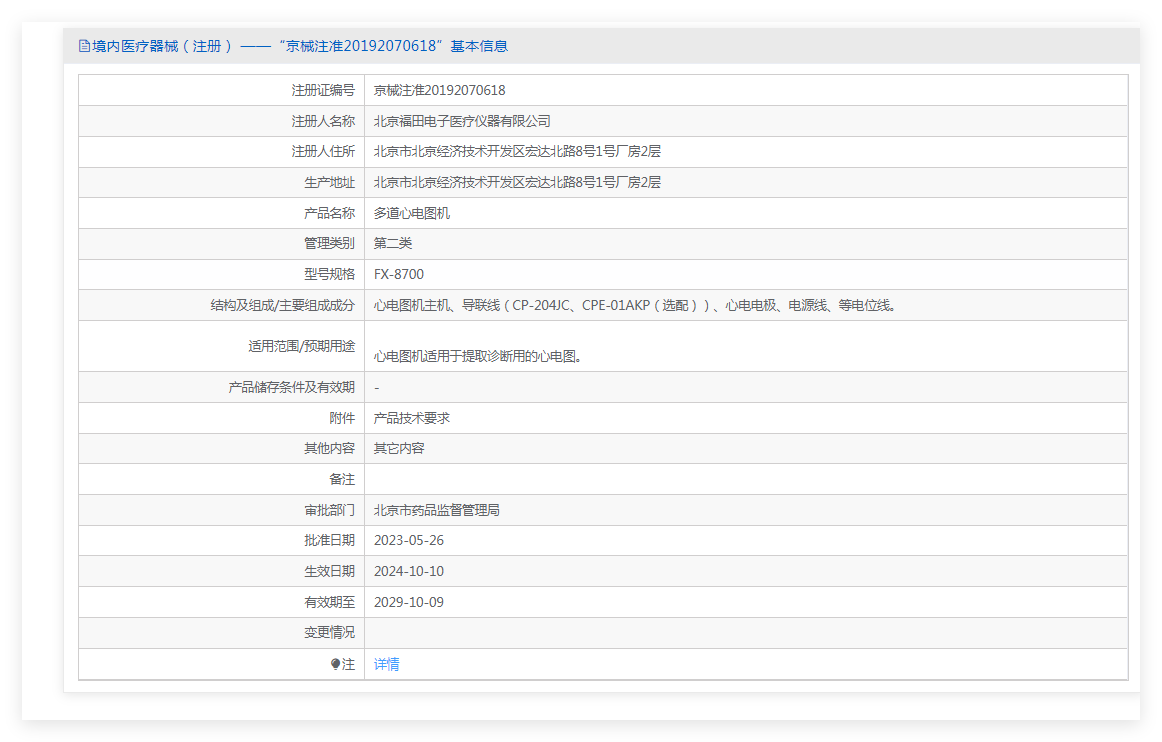Select intended use text 心电图机适用于提取诊断用的心电图

point(477,357)
